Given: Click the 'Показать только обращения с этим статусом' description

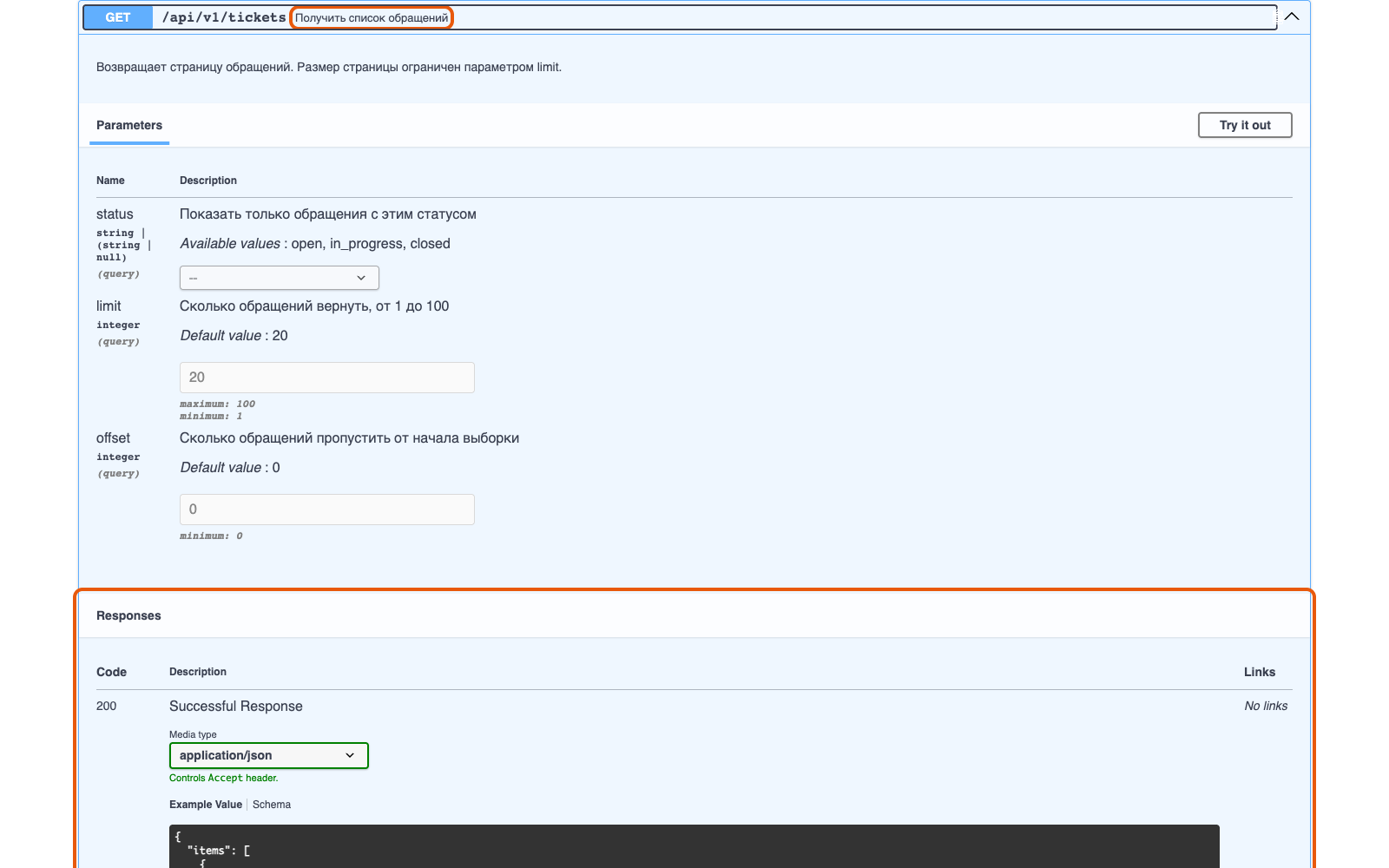Looking at the screenshot, I should click(328, 214).
